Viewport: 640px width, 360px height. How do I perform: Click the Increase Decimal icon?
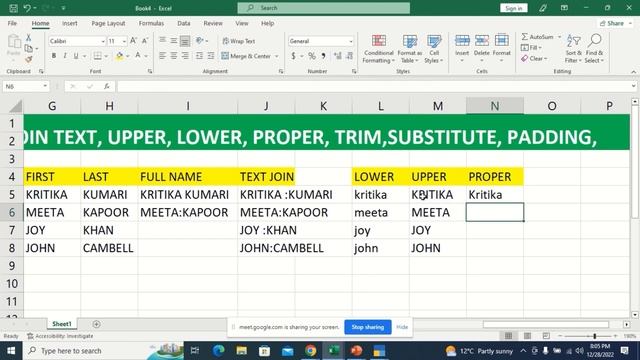338,56
